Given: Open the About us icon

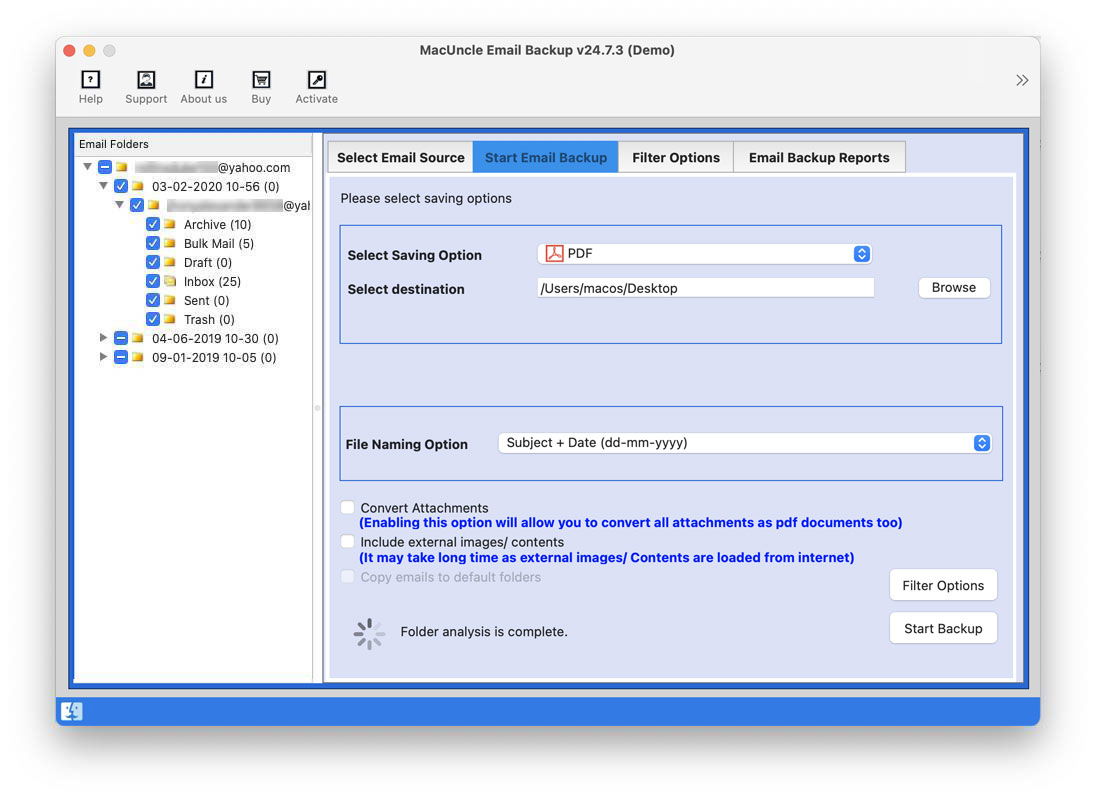Looking at the screenshot, I should (x=203, y=81).
